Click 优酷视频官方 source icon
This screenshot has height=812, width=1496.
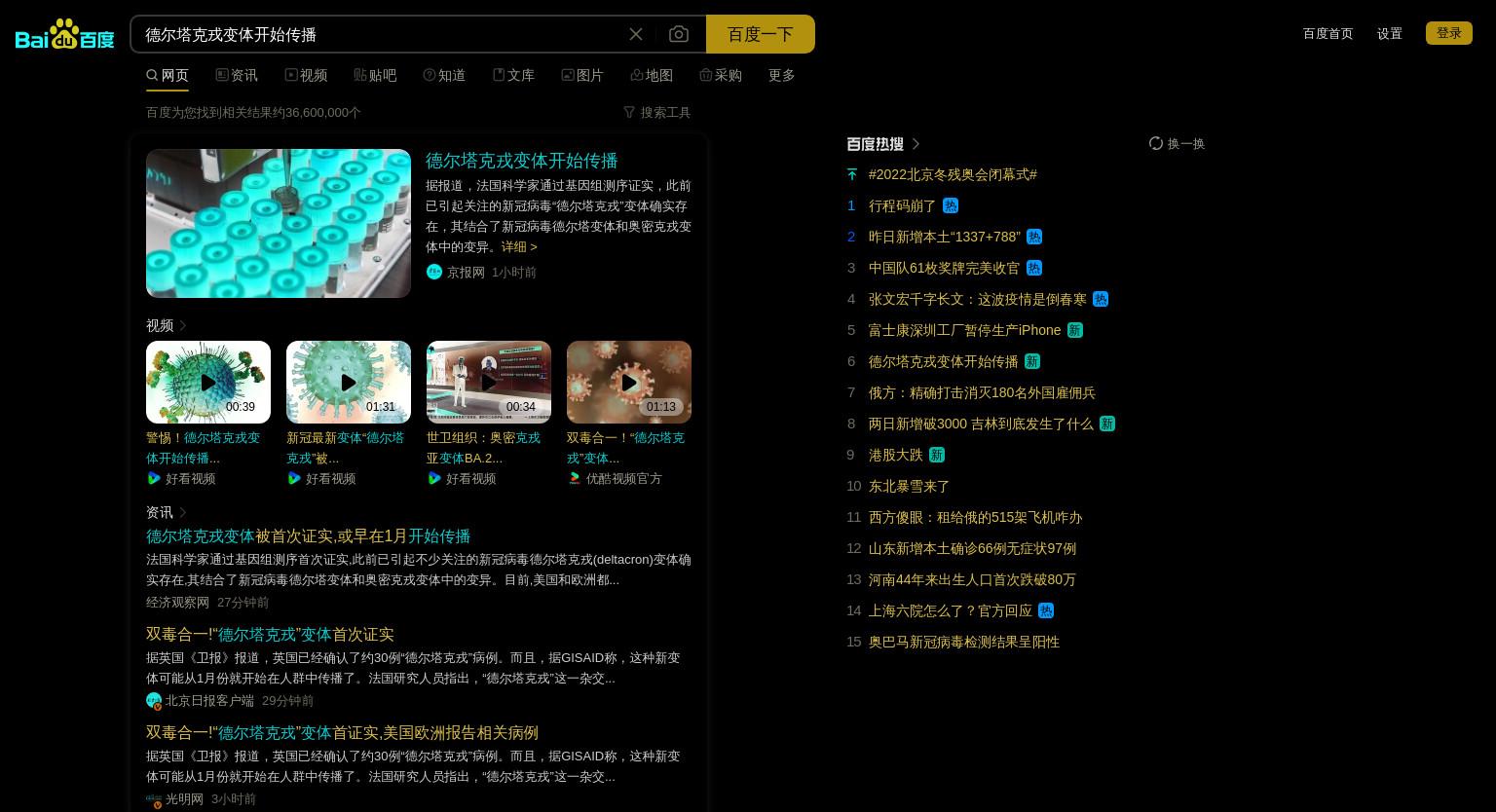(575, 478)
